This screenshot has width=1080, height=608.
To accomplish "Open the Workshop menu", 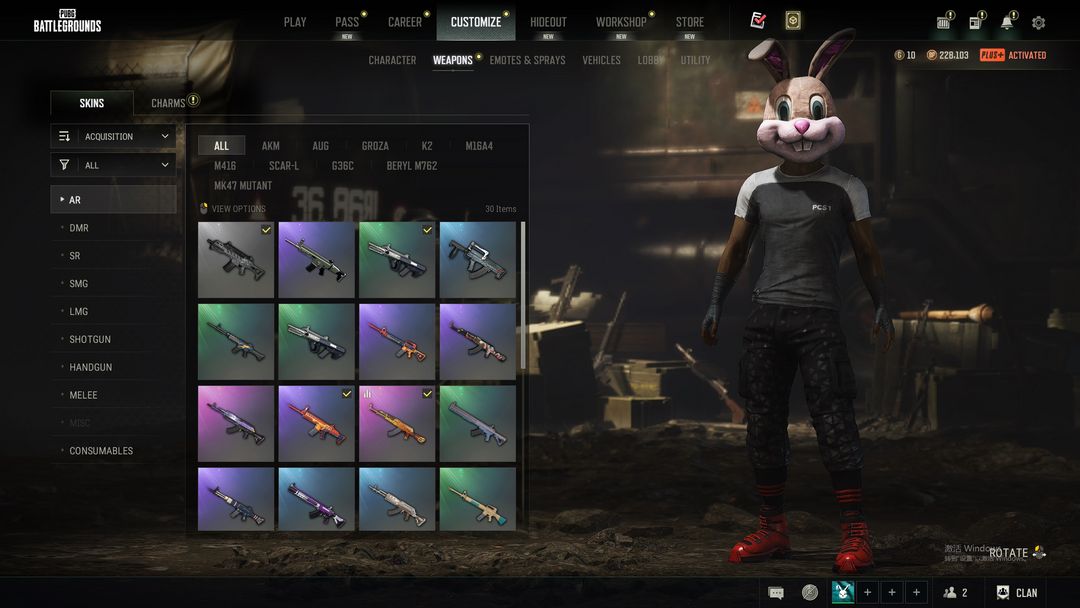I will [x=621, y=22].
